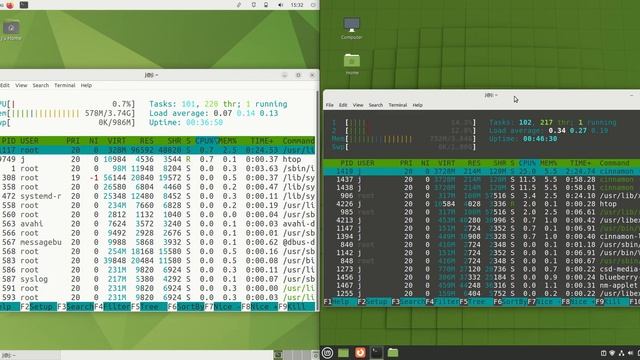Click F7 Nice- in left htop footer

coord(223,307)
